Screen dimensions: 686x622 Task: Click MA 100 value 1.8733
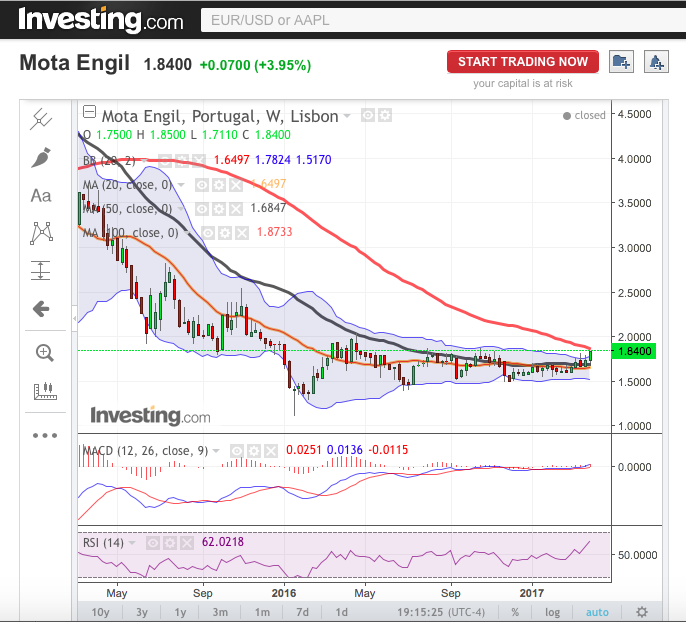click(x=274, y=232)
